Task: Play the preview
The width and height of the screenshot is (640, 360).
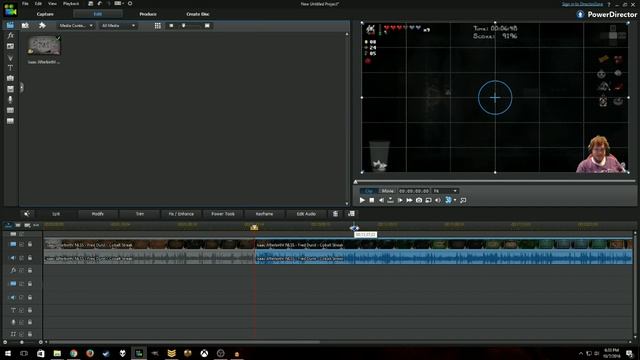Action: 362,200
